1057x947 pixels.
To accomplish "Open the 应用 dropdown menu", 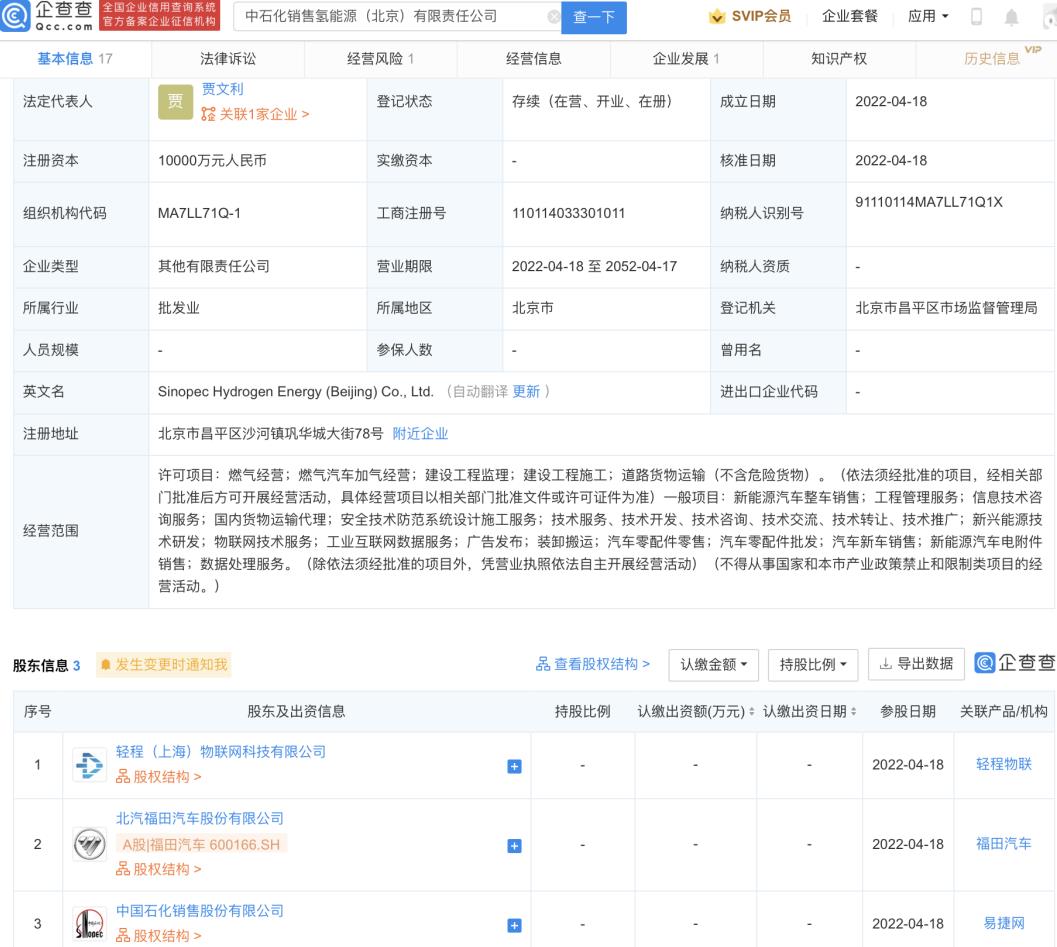I will coord(927,16).
